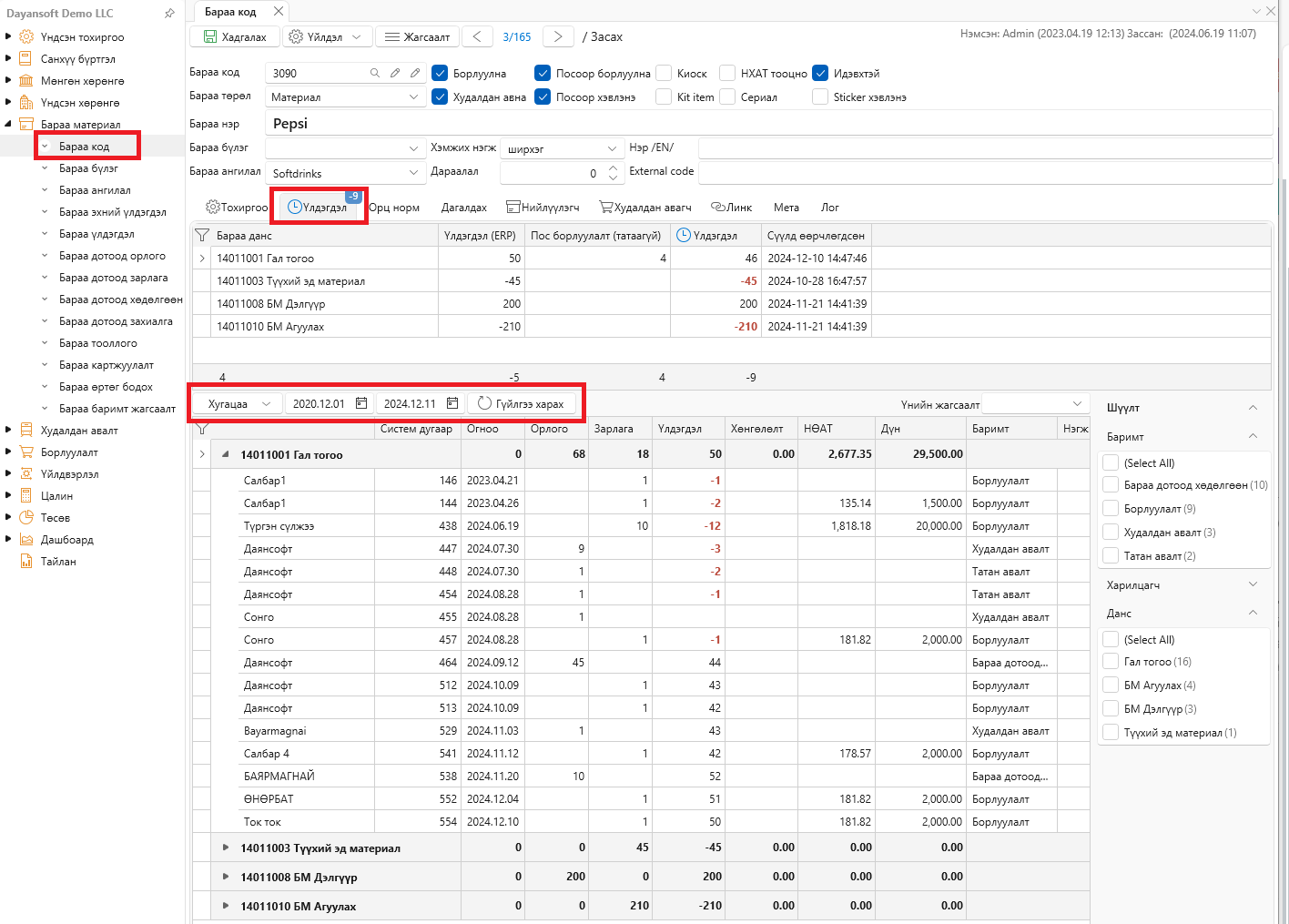Open the Хэмжих нэгж ширхэг dropdown

click(x=612, y=148)
